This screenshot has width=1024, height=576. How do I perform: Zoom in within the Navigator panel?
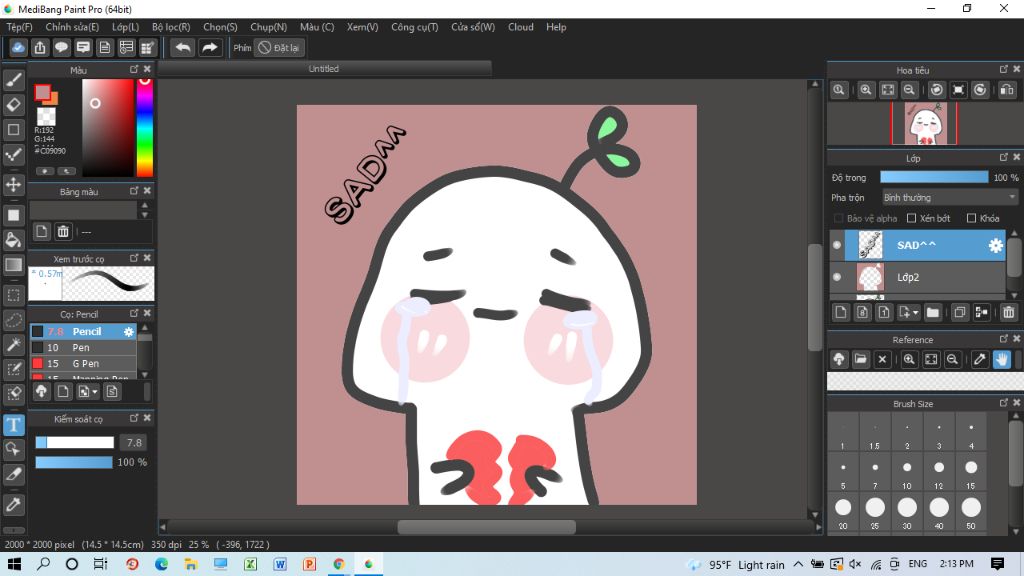point(866,90)
